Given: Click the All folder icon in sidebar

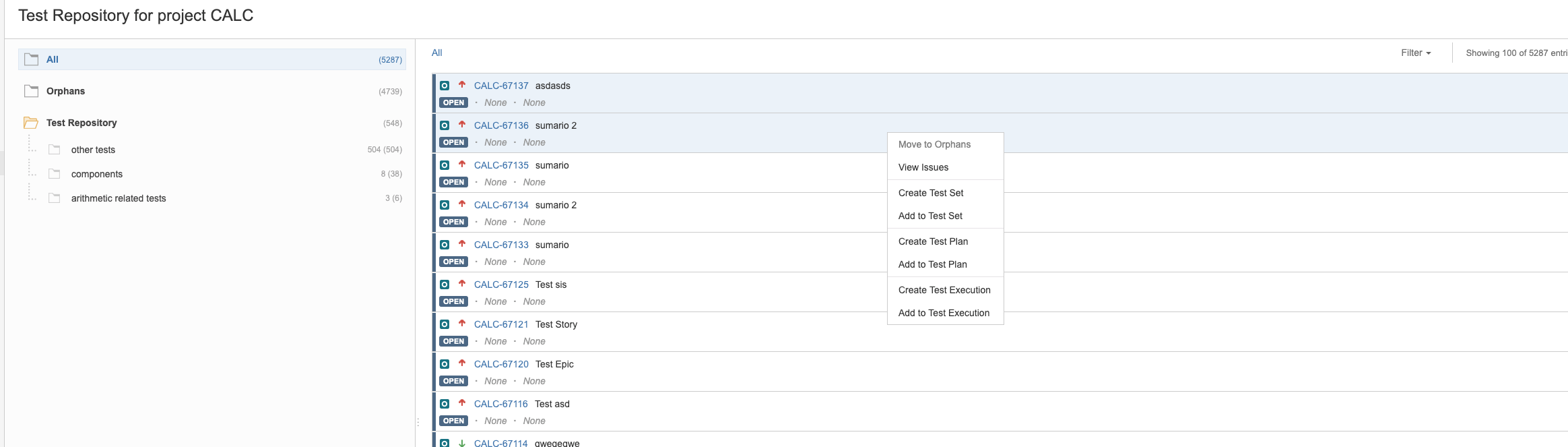Looking at the screenshot, I should click(x=31, y=59).
